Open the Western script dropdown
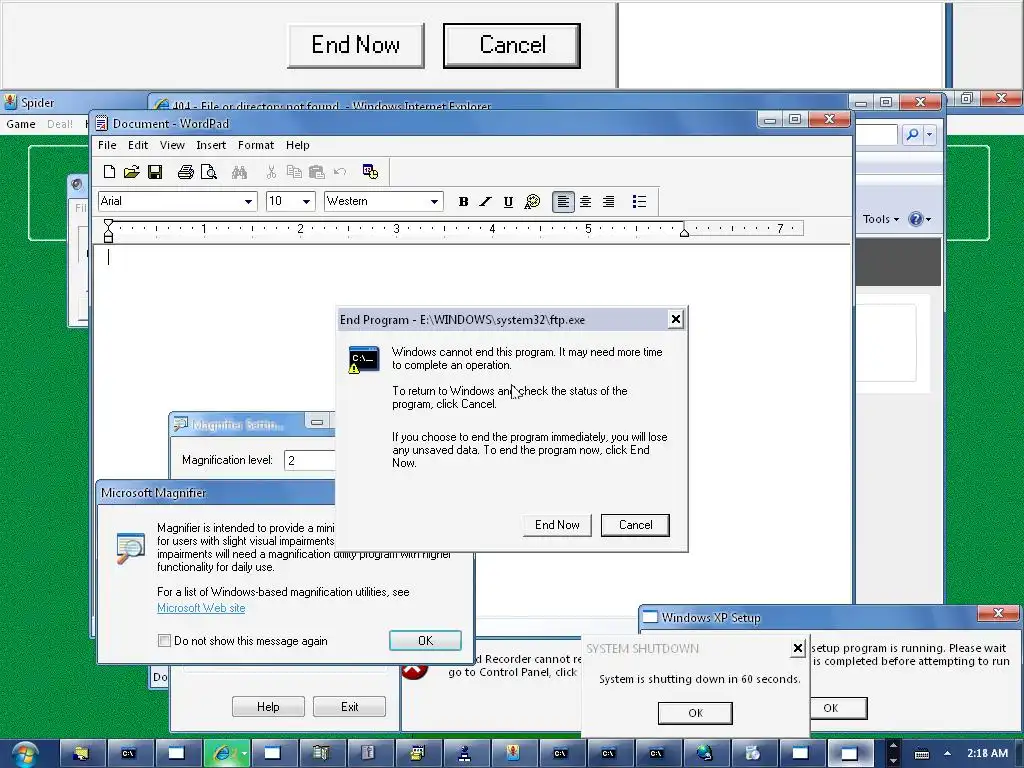Screen dimensions: 1024x768 click(x=434, y=202)
